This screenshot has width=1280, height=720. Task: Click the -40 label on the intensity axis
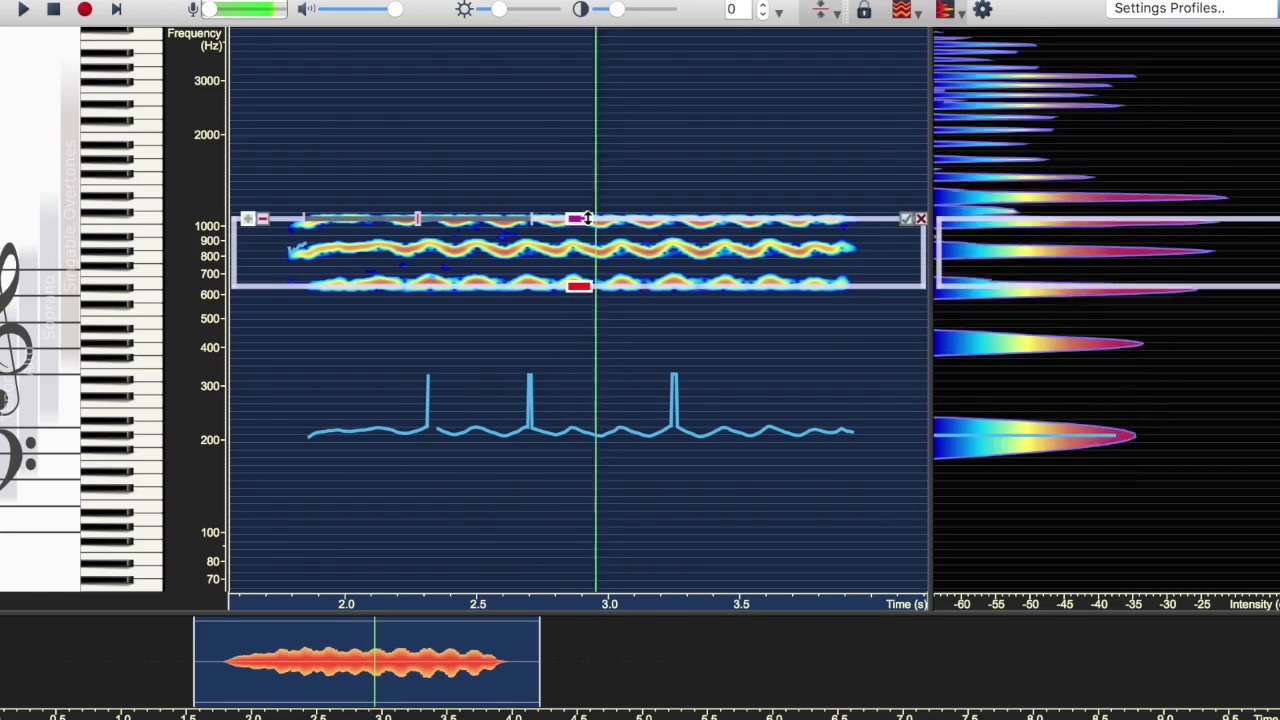point(1099,604)
